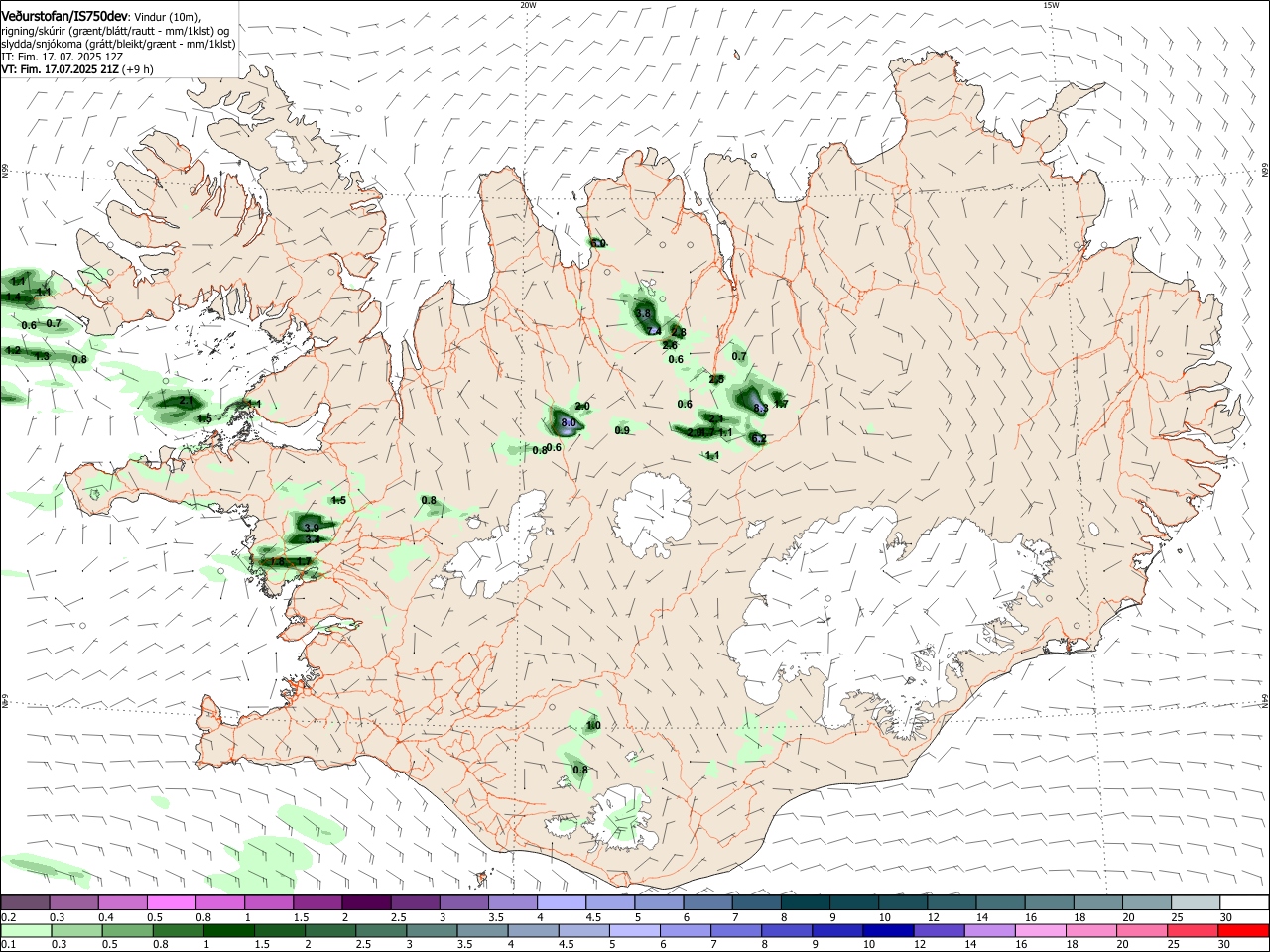Select the 1.0 value in southern Iceland
The height and width of the screenshot is (952, 1270).
click(593, 726)
